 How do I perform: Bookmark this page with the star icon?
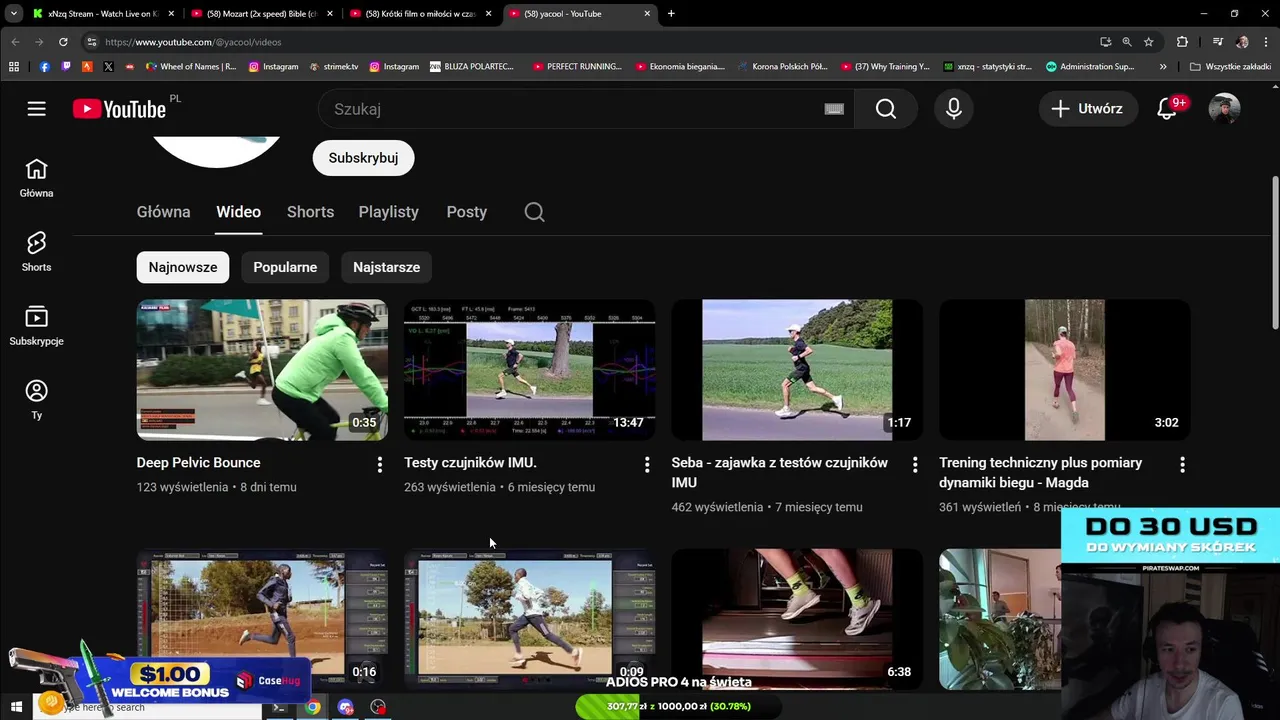[x=1148, y=42]
